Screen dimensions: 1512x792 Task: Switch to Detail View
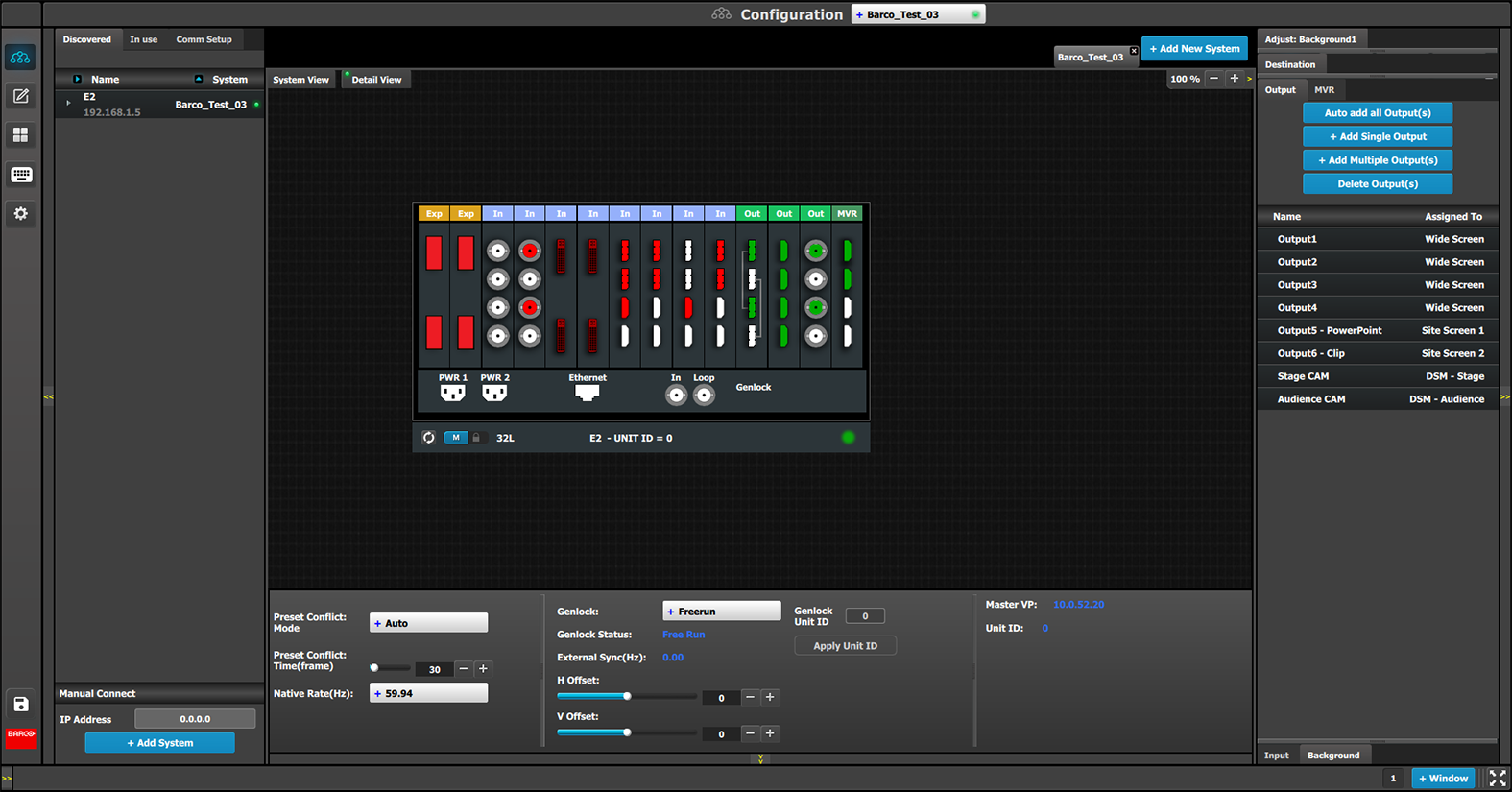(x=376, y=80)
